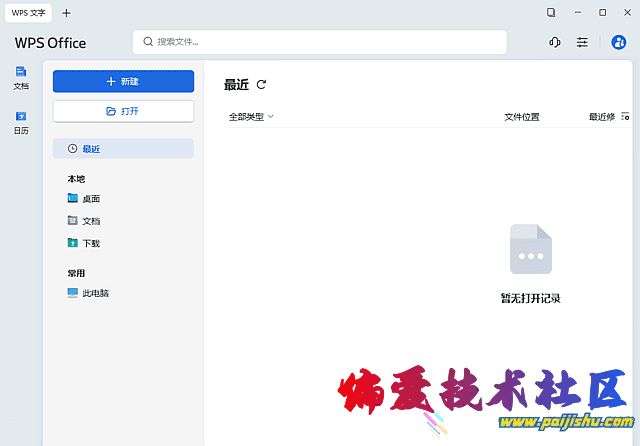The width and height of the screenshot is (640, 446).
Task: Add a new tab with plus icon
Action: pyautogui.click(x=66, y=13)
